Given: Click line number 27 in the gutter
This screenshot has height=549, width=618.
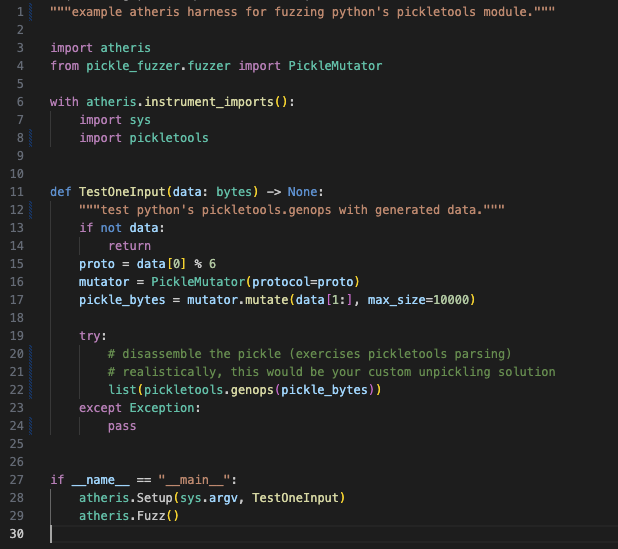Looking at the screenshot, I should 17,480.
